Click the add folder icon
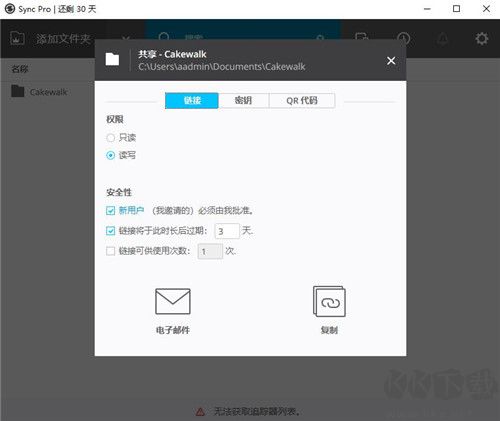 [17, 38]
